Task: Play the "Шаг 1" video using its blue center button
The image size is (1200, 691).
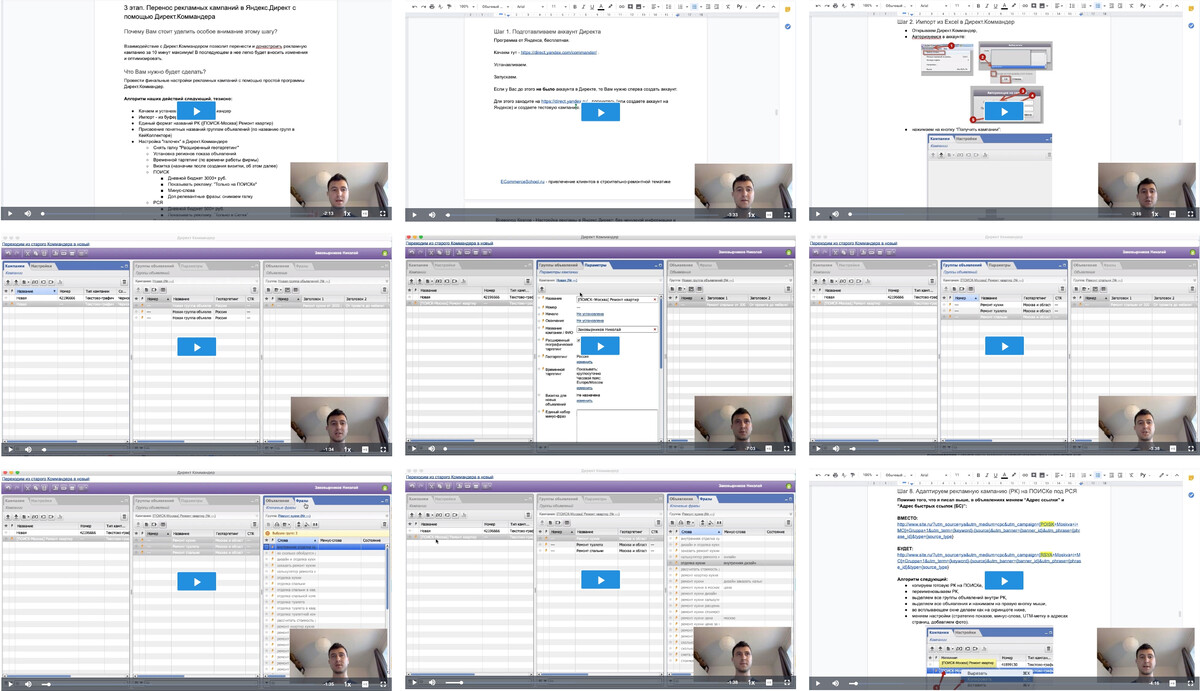Action: click(x=601, y=111)
